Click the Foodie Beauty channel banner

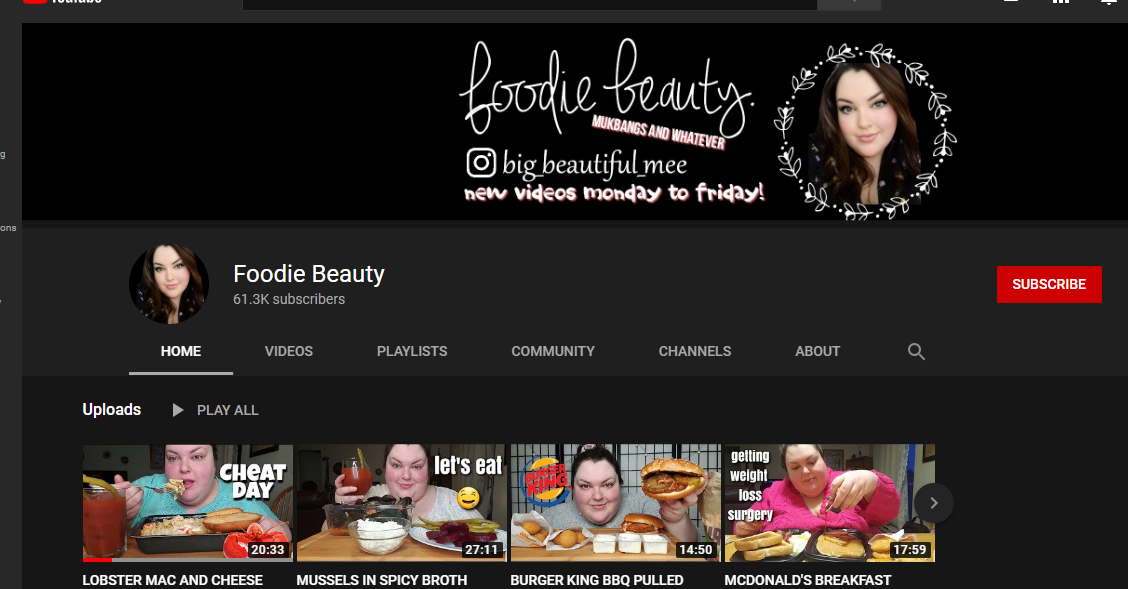575,122
